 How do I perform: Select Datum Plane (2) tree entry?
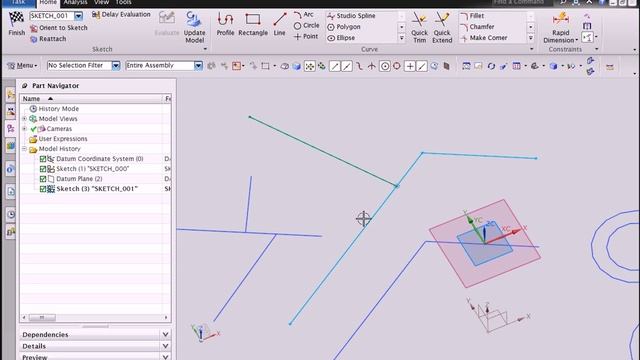click(x=79, y=179)
